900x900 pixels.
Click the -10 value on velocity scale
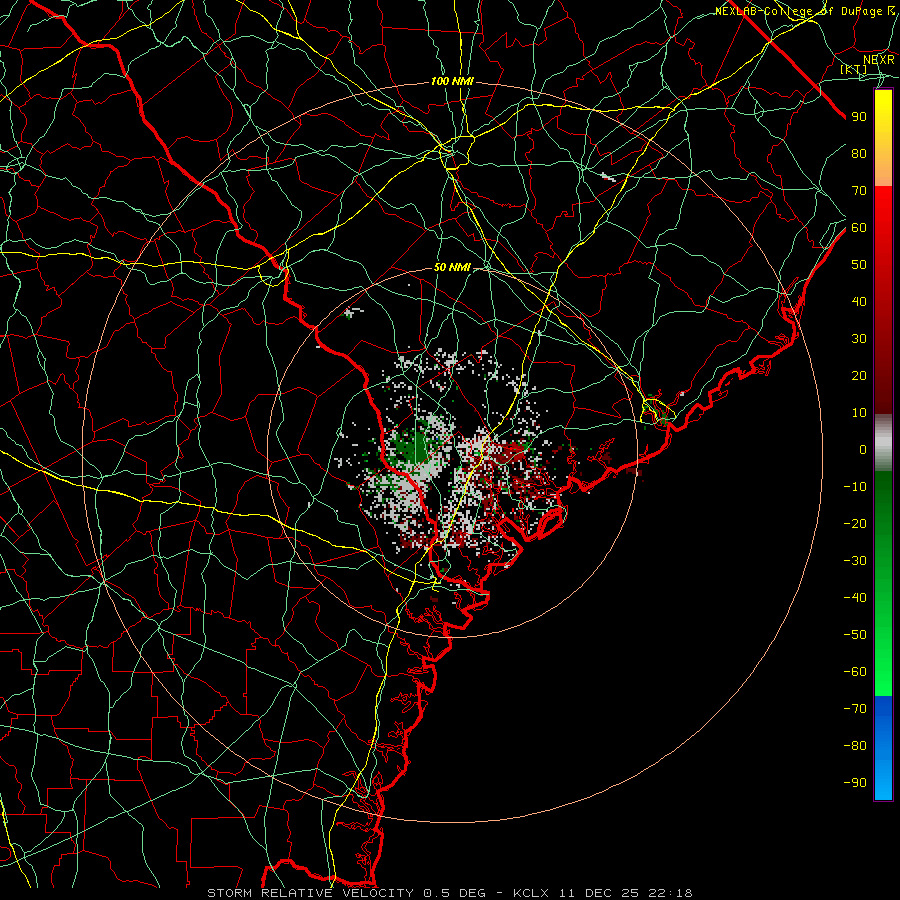[x=855, y=487]
